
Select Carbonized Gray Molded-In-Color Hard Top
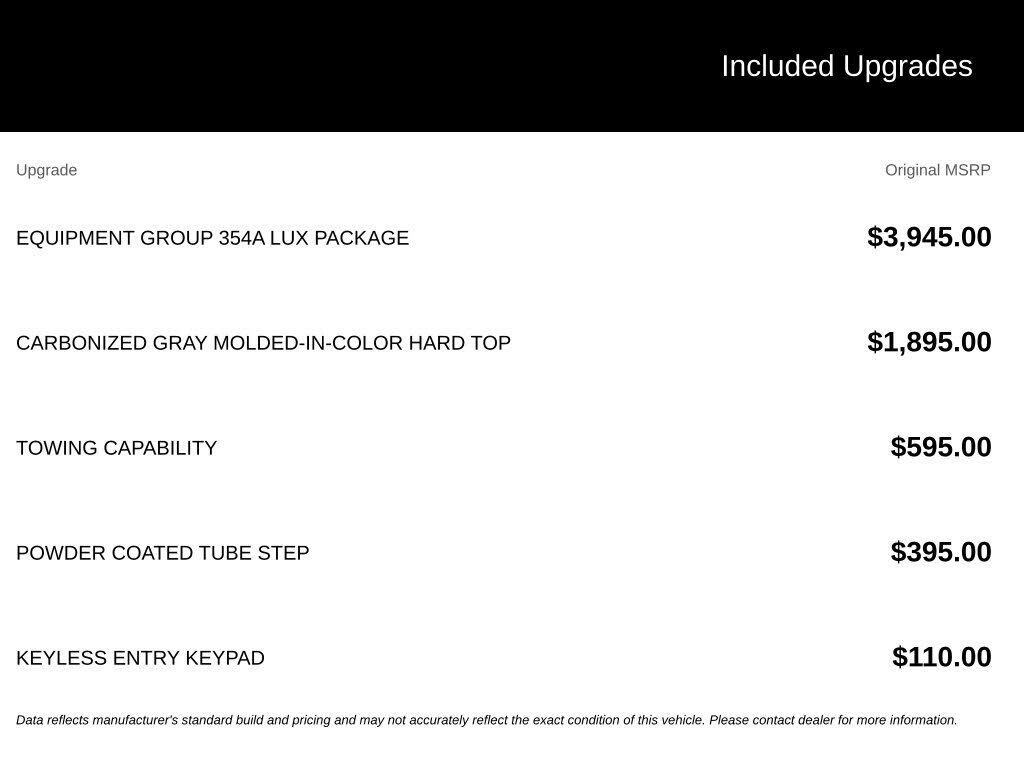click(x=263, y=343)
